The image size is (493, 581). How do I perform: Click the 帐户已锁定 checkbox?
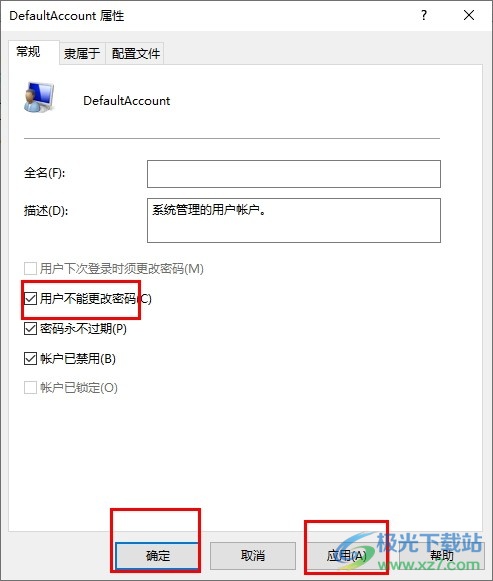[x=30, y=388]
